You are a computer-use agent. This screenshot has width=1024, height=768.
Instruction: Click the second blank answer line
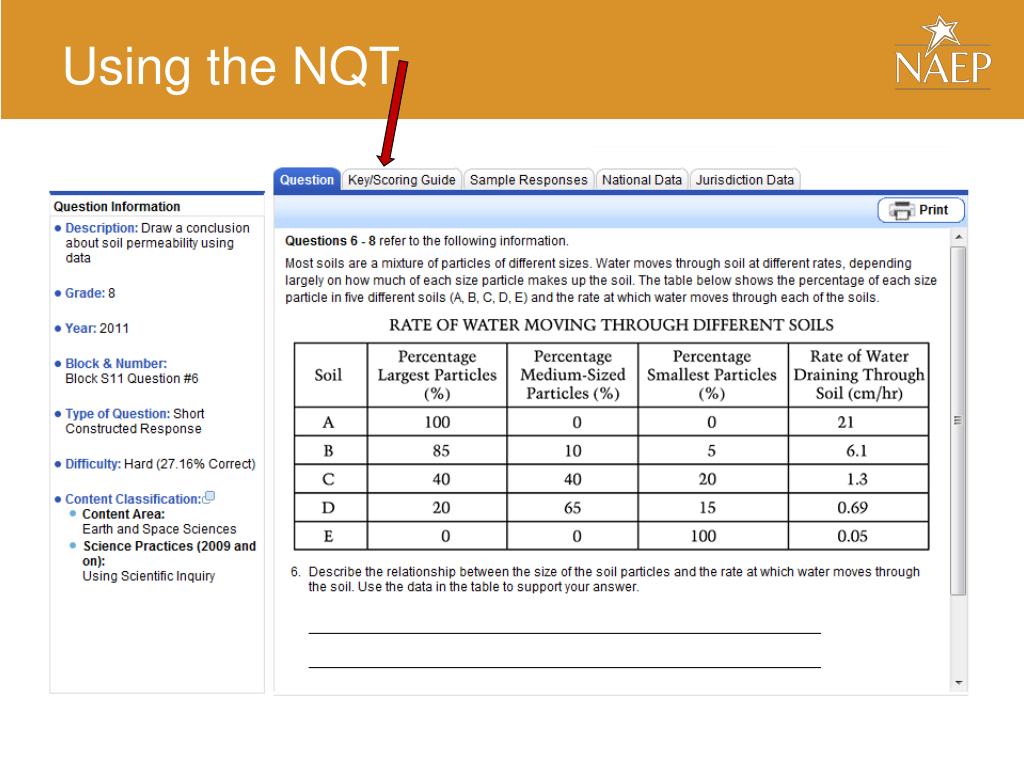pyautogui.click(x=564, y=667)
